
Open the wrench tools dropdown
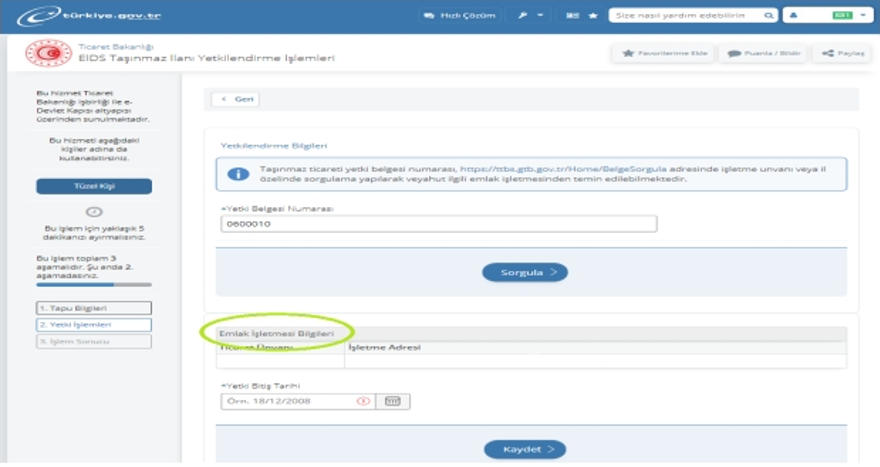coord(531,16)
